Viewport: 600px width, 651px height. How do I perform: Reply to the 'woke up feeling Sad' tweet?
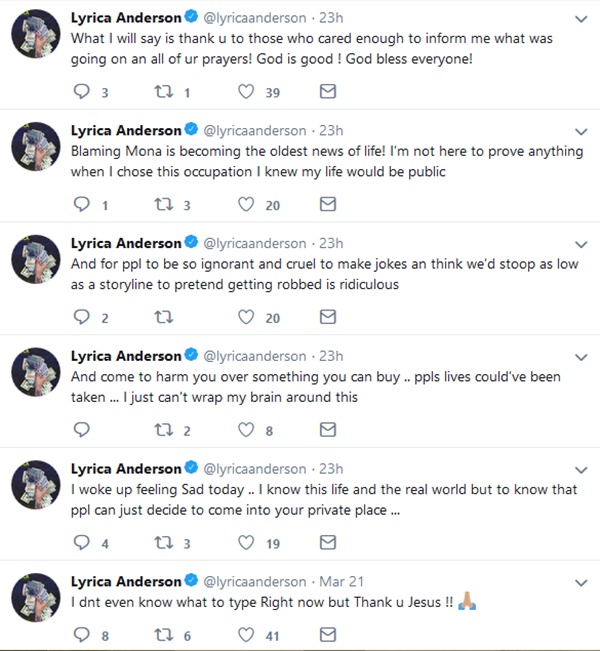(x=81, y=542)
